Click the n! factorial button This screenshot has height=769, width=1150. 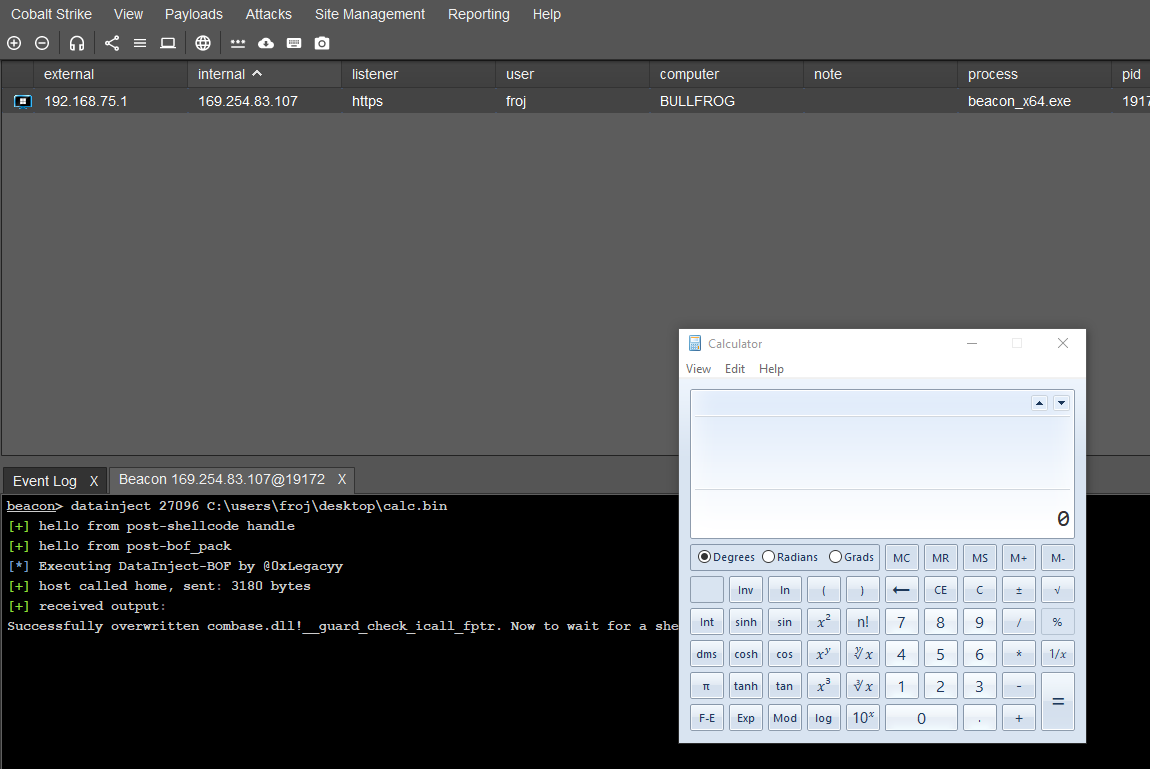862,622
